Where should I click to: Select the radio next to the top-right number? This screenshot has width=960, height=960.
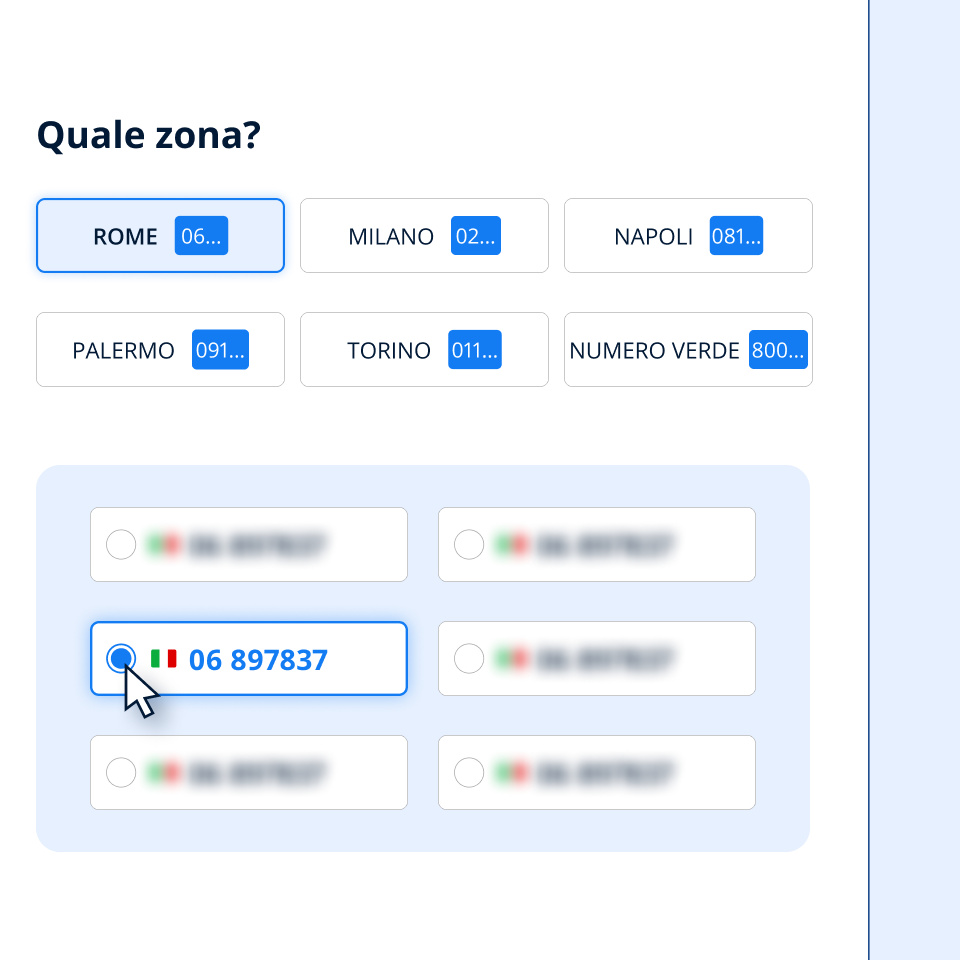click(x=469, y=544)
